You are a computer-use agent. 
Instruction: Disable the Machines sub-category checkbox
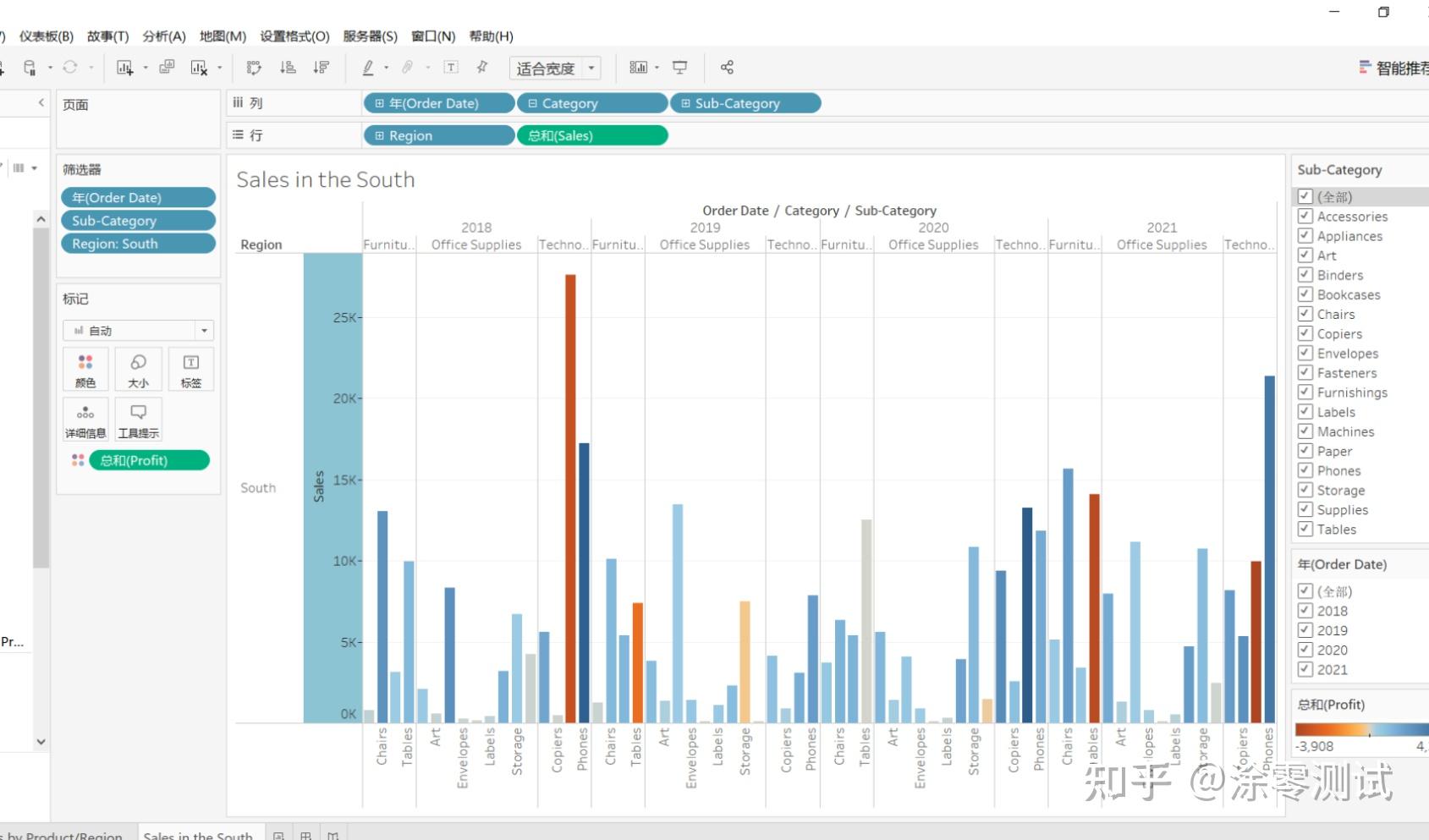tap(1305, 431)
